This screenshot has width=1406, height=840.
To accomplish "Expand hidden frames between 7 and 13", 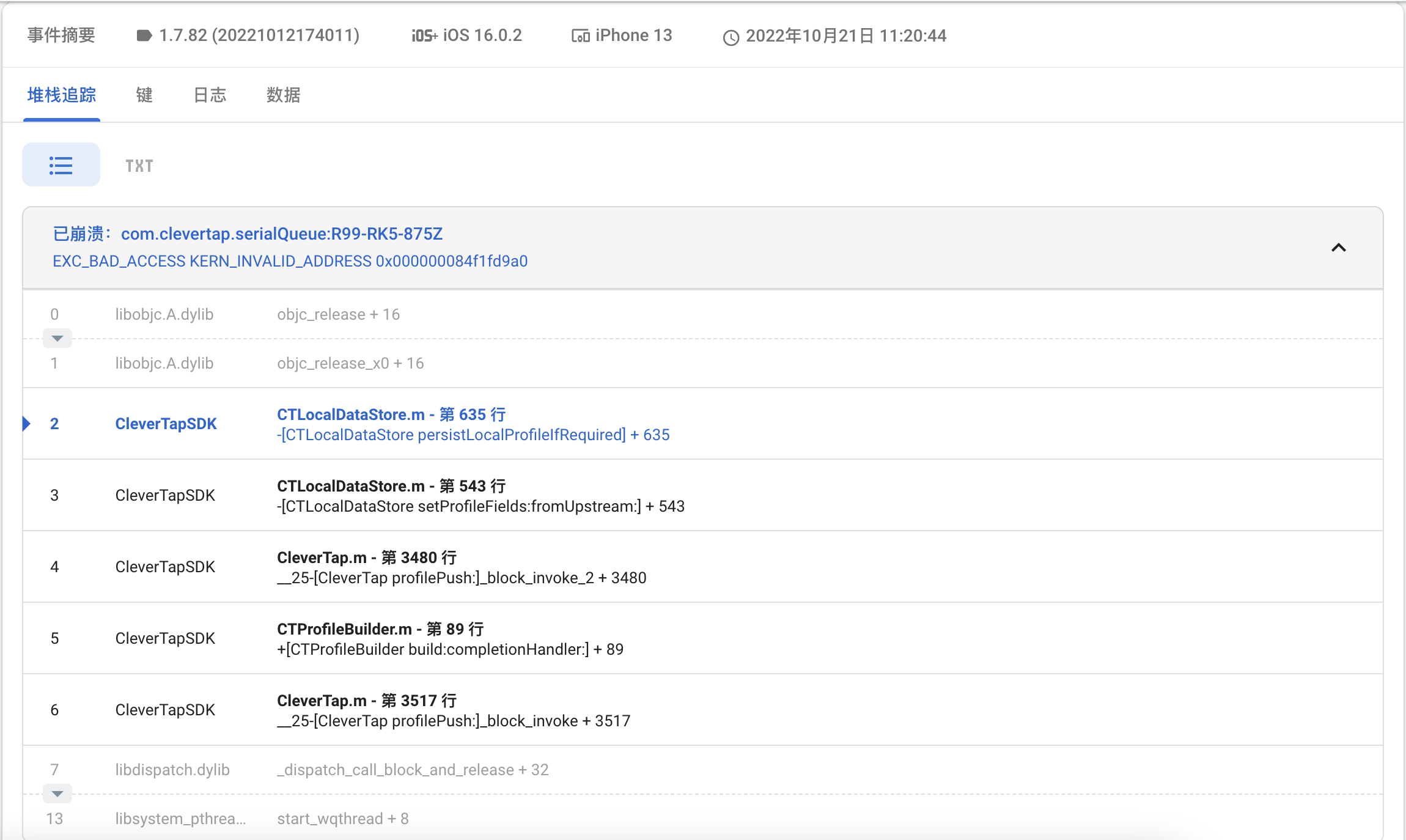I will coord(57,794).
